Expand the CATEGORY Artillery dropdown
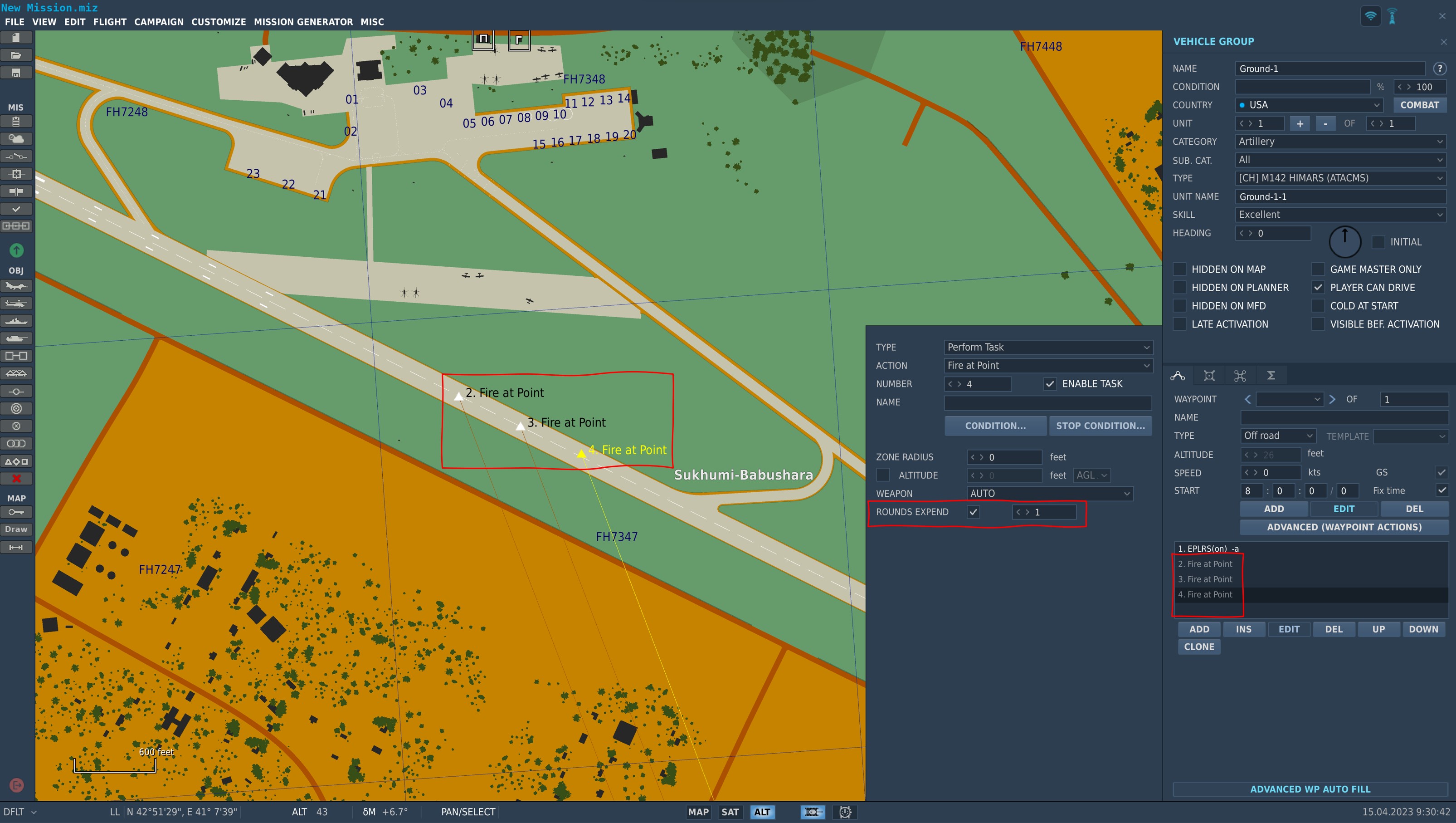Image resolution: width=1456 pixels, height=823 pixels. (x=1340, y=142)
